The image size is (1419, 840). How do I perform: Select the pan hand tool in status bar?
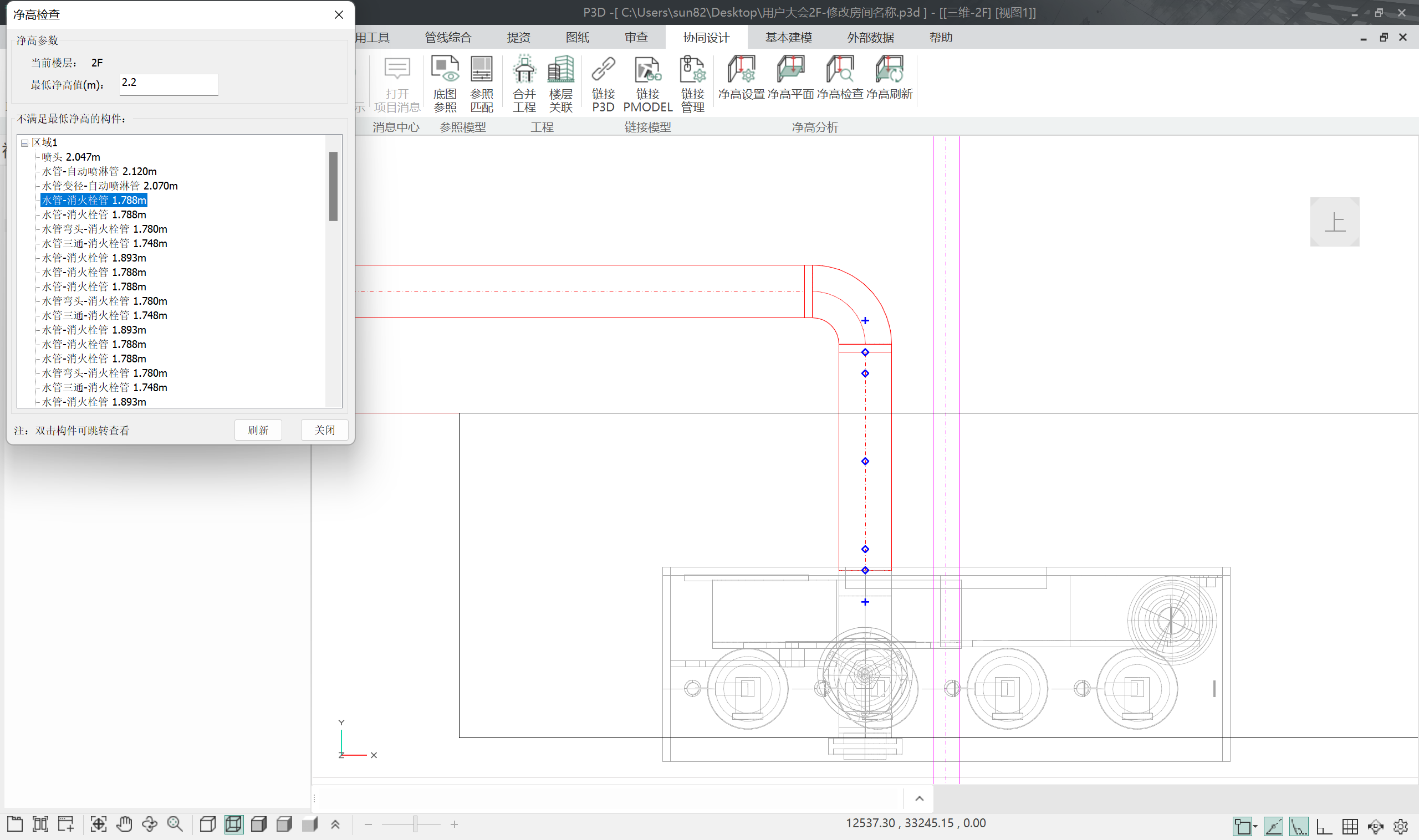pos(124,824)
